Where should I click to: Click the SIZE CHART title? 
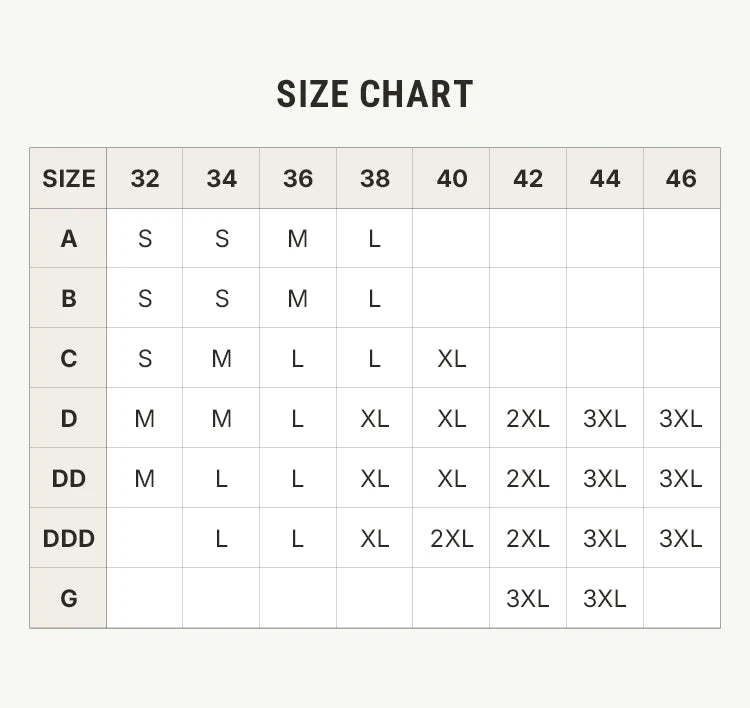click(x=375, y=94)
